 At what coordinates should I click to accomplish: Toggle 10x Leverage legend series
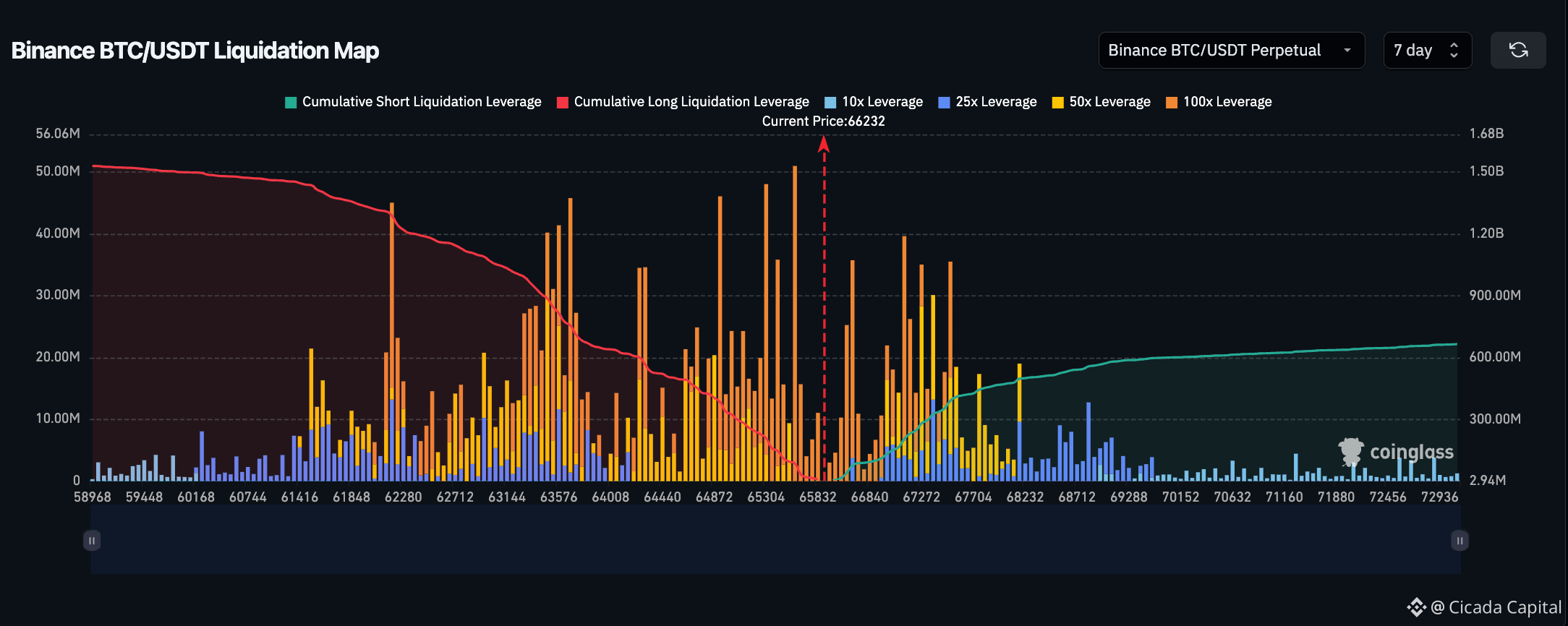pos(874,102)
